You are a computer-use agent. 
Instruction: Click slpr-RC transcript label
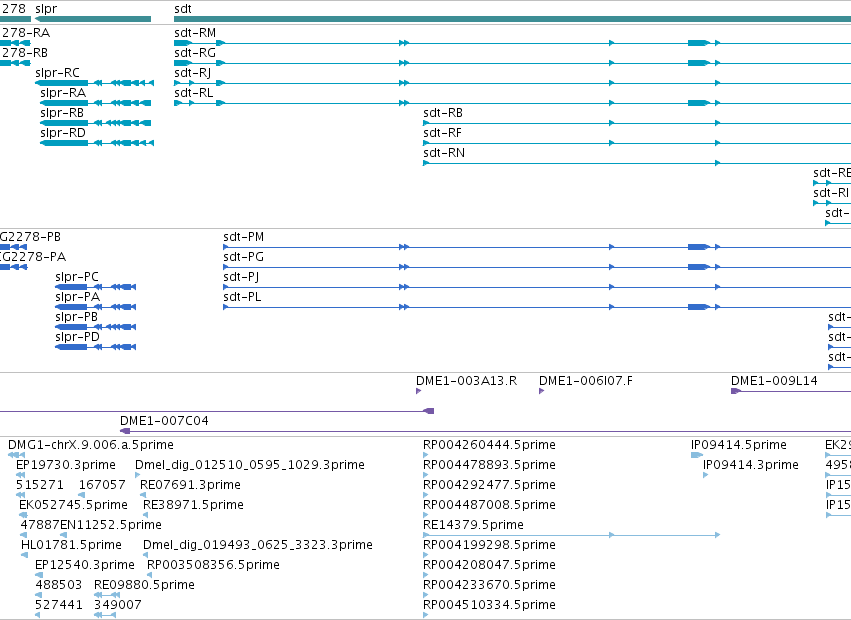point(58,73)
